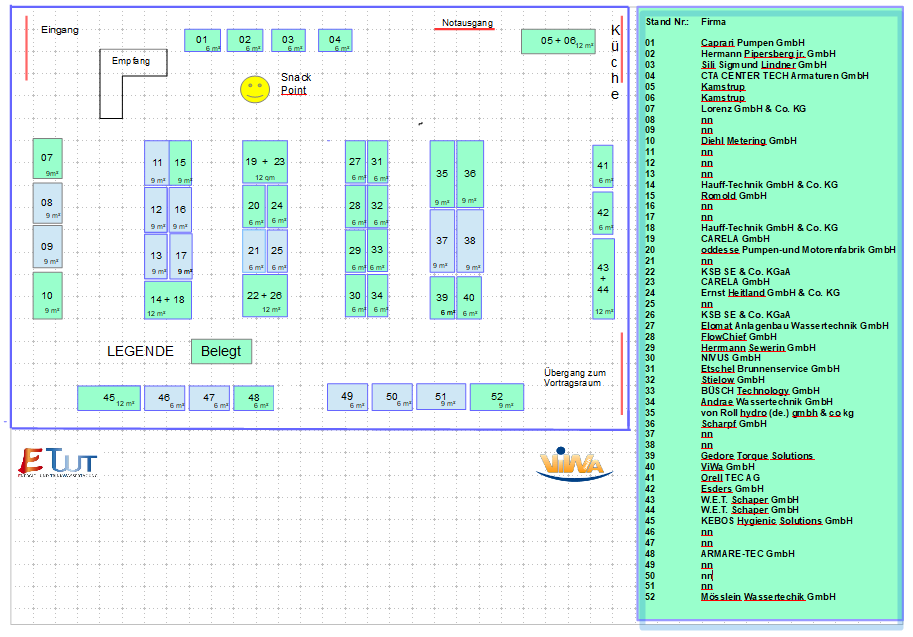Click Caprari Pumpen GmbH in the list
The width and height of the screenshot is (913, 637).
click(753, 43)
